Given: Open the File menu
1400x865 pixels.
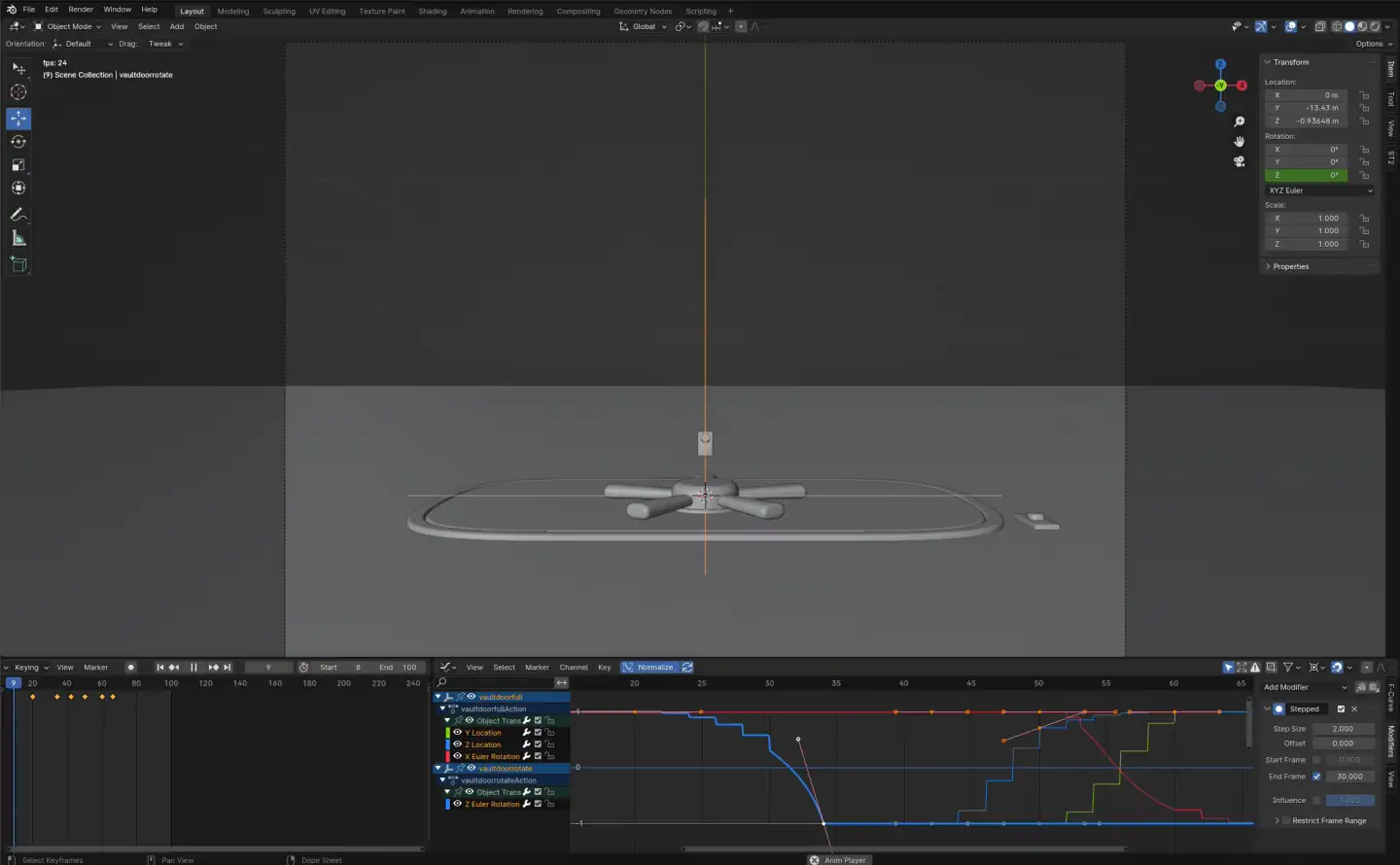Looking at the screenshot, I should 29,10.
